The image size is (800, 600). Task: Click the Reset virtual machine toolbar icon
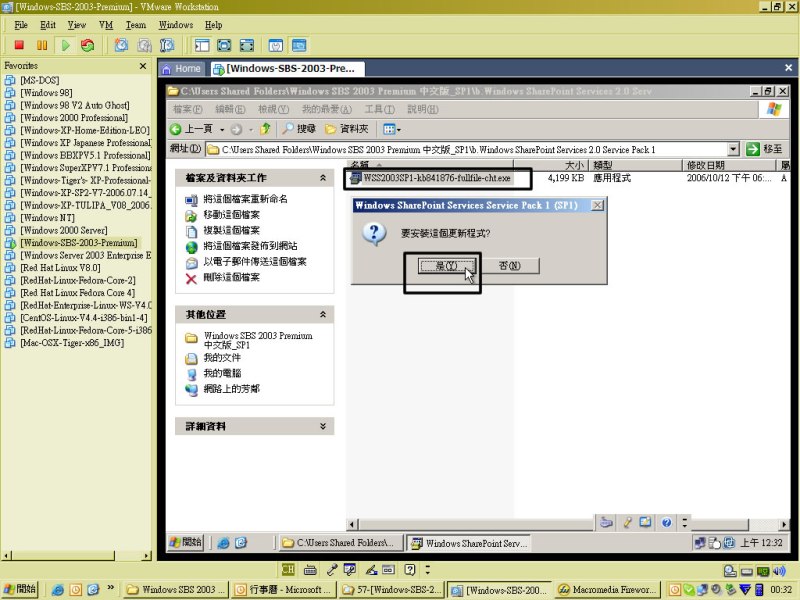coord(88,45)
